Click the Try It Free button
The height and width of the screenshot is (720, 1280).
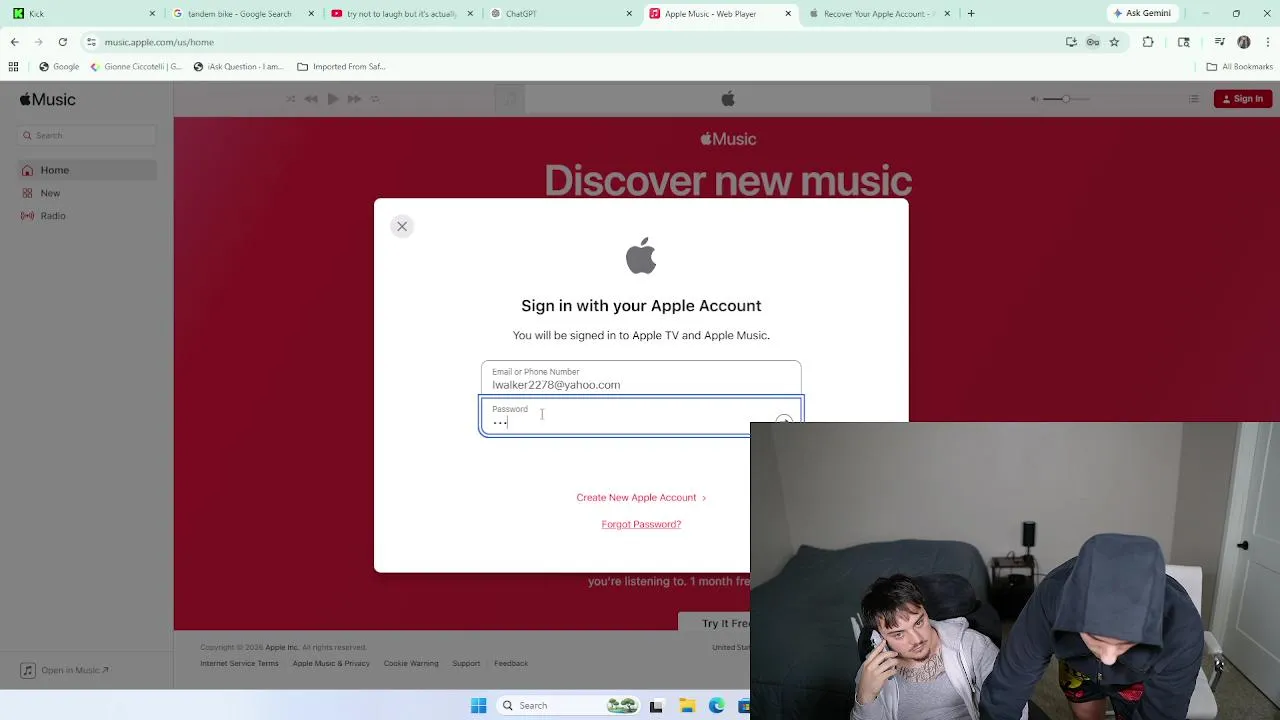[x=714, y=622]
